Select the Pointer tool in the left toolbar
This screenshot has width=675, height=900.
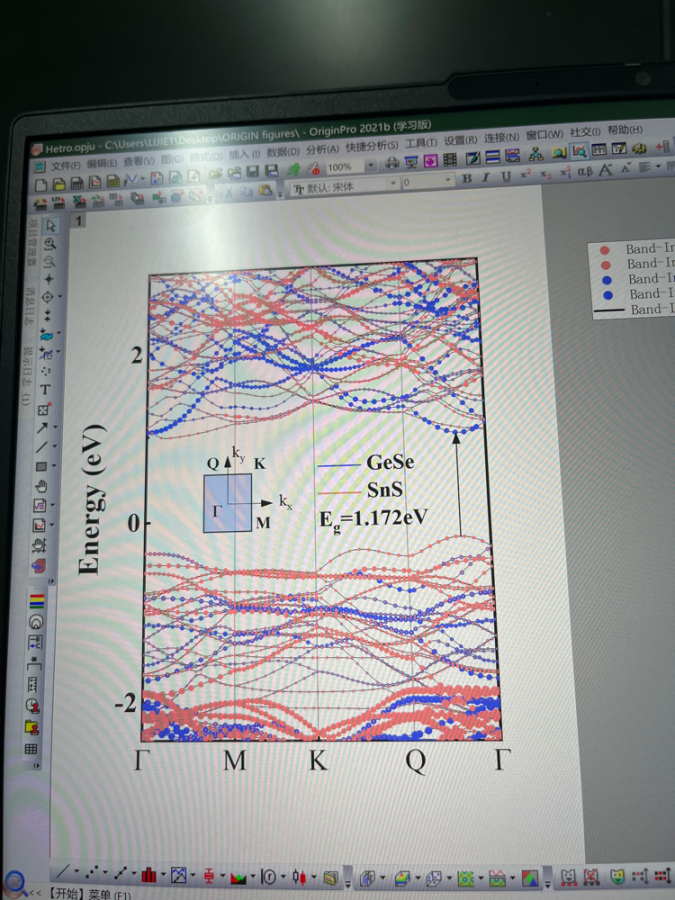(x=52, y=226)
